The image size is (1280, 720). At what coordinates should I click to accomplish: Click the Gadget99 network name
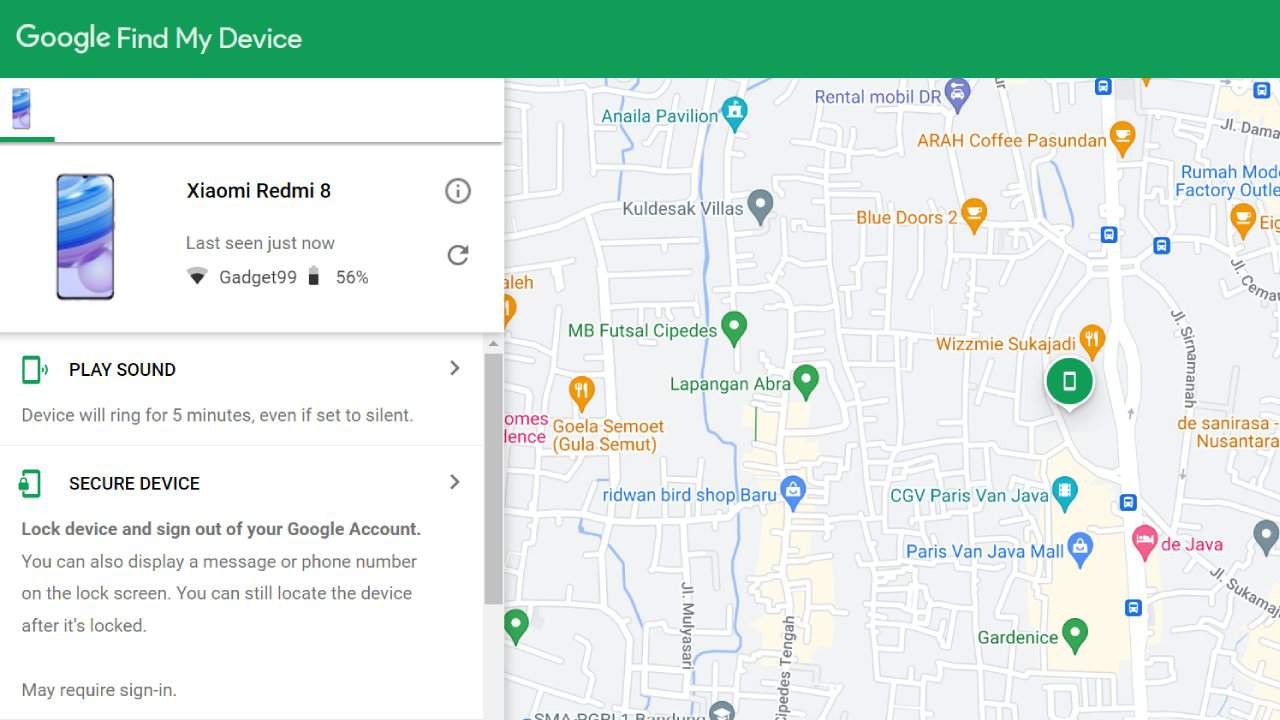pyautogui.click(x=258, y=278)
